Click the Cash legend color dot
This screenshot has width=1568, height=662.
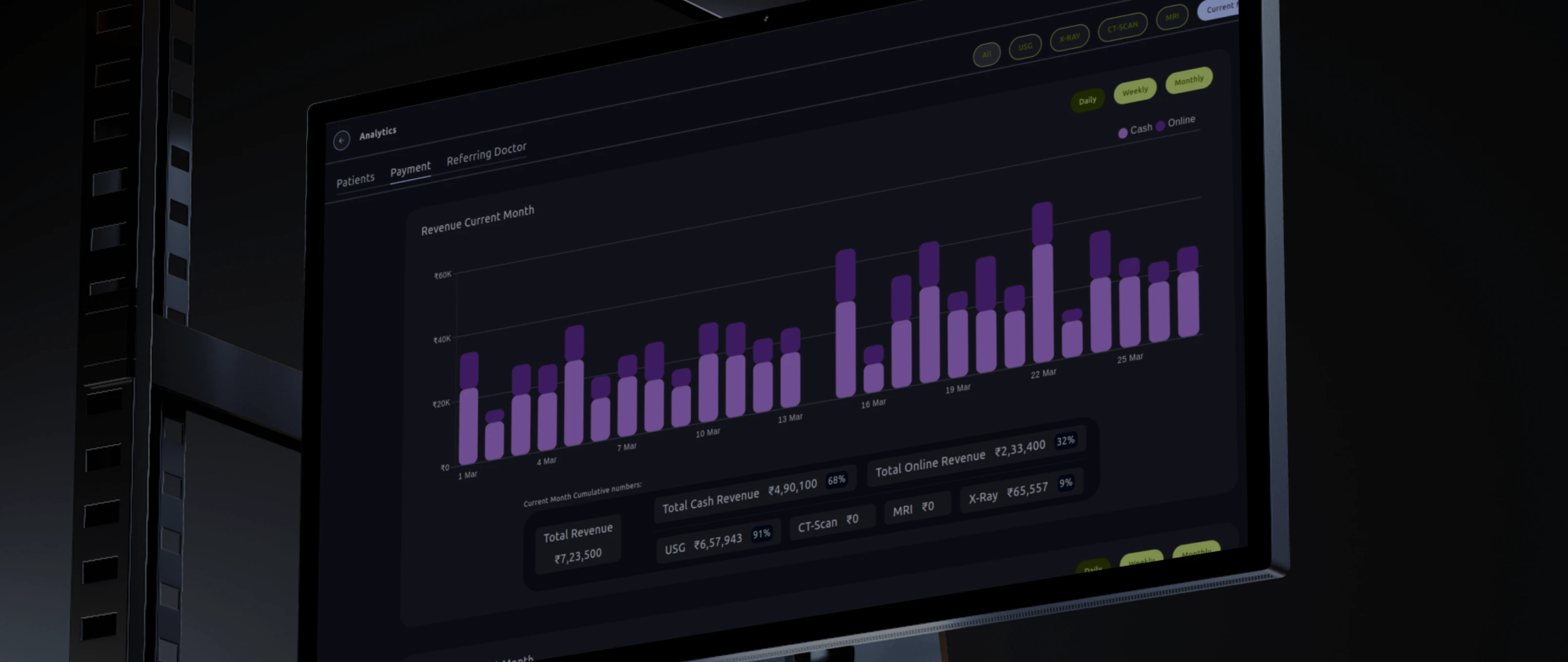point(1122,133)
